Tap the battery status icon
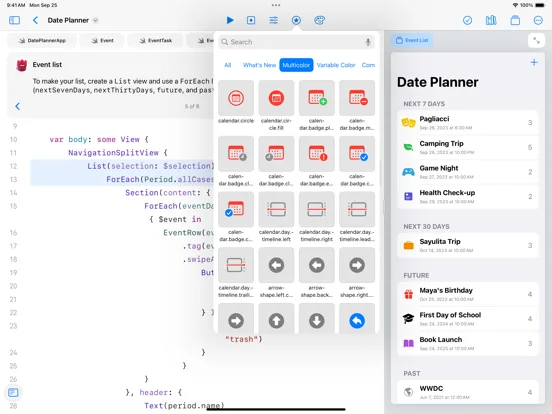The image size is (552, 414). [x=540, y=5]
